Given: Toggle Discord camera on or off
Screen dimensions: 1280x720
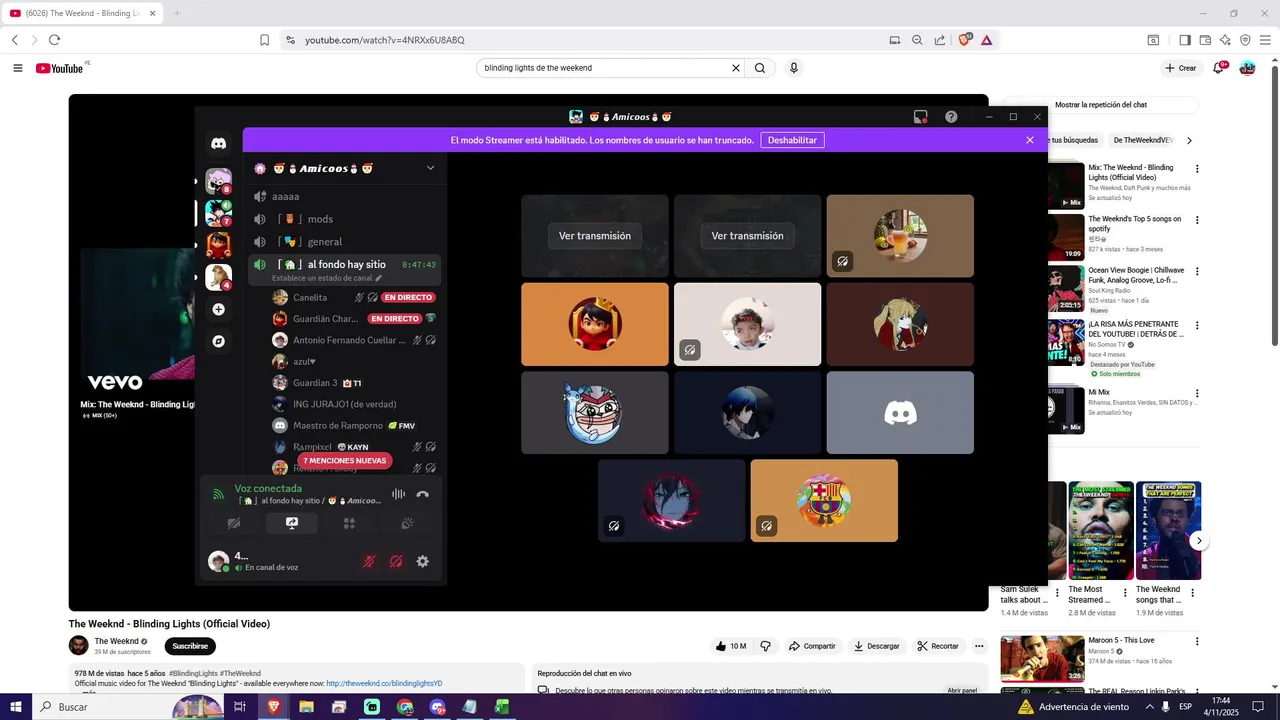Looking at the screenshot, I should (x=234, y=523).
